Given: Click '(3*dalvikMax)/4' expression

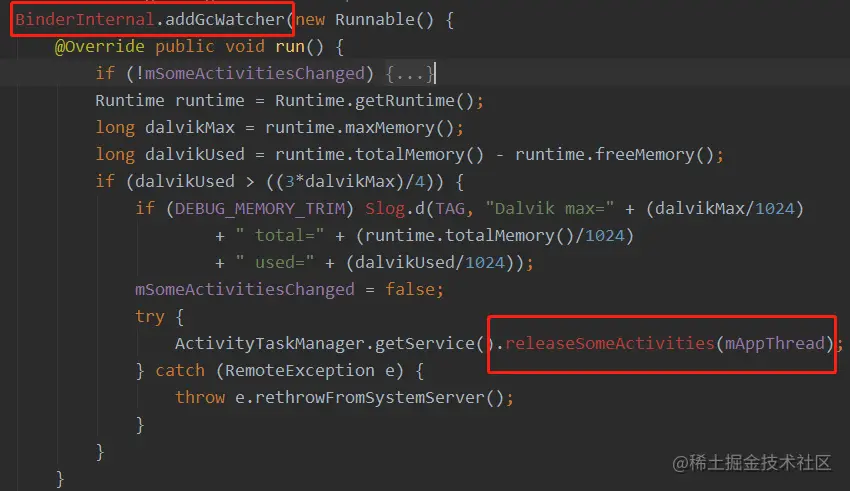Looking at the screenshot, I should tap(350, 182).
